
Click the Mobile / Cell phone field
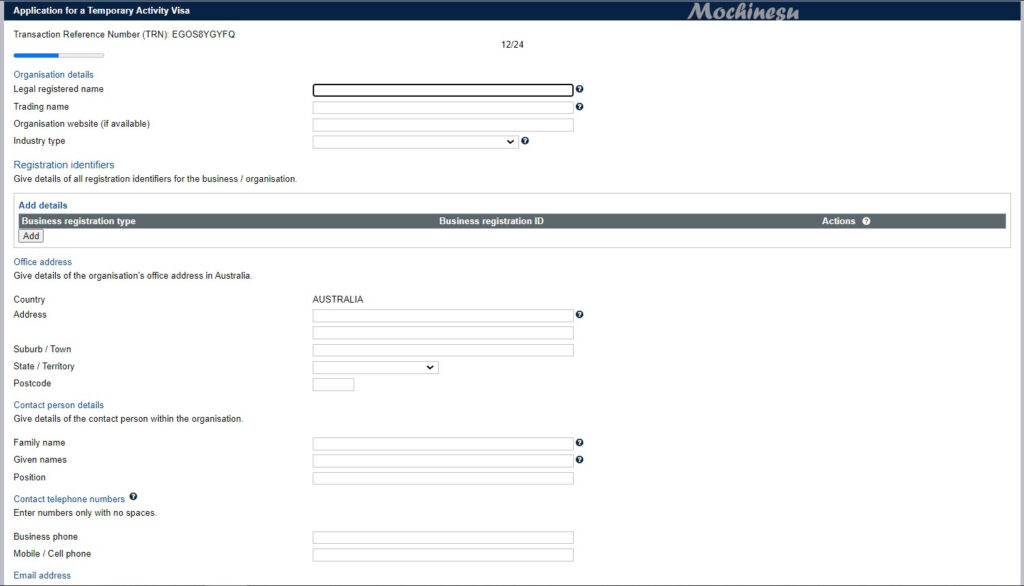(x=443, y=555)
